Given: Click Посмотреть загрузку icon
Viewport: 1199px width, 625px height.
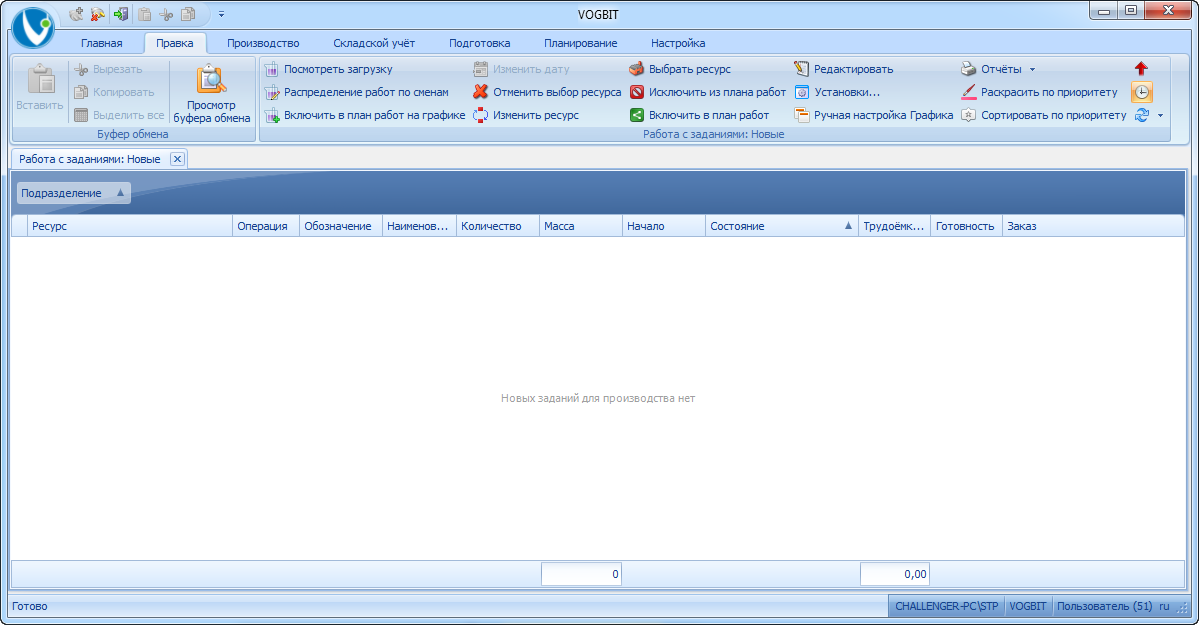Looking at the screenshot, I should [x=271, y=69].
